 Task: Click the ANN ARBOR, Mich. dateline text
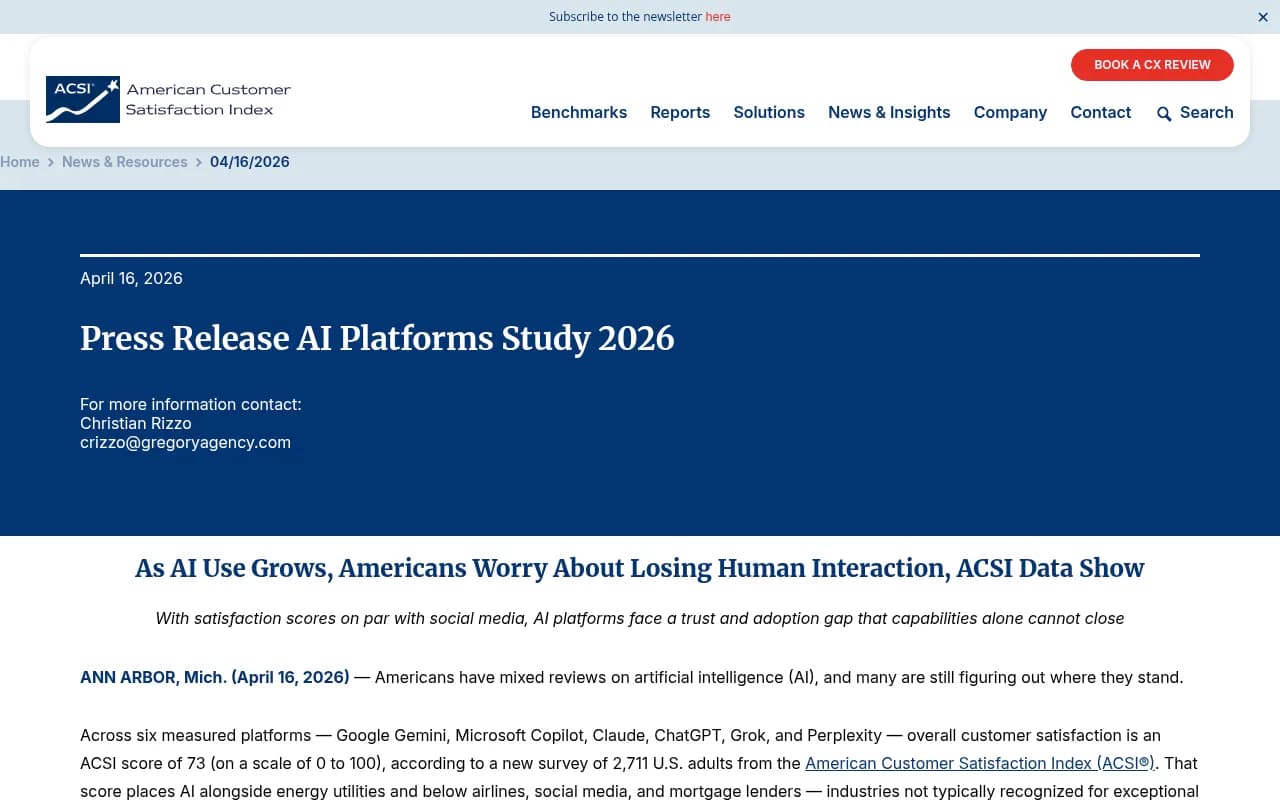pyautogui.click(x=215, y=677)
